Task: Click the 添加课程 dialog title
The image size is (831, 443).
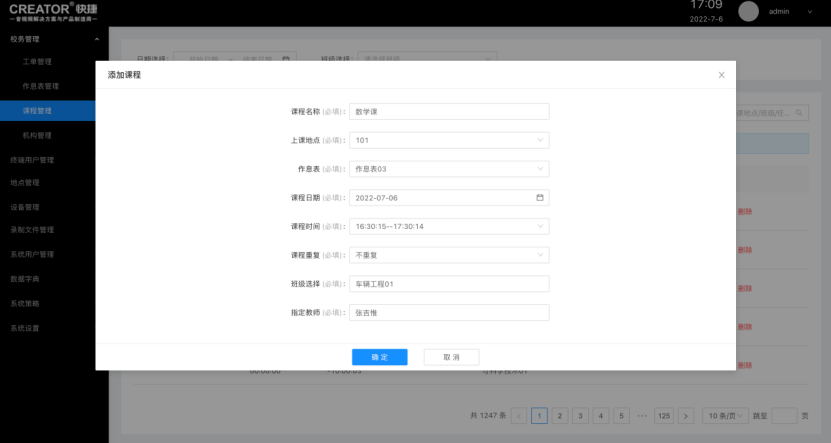Action: (125, 75)
